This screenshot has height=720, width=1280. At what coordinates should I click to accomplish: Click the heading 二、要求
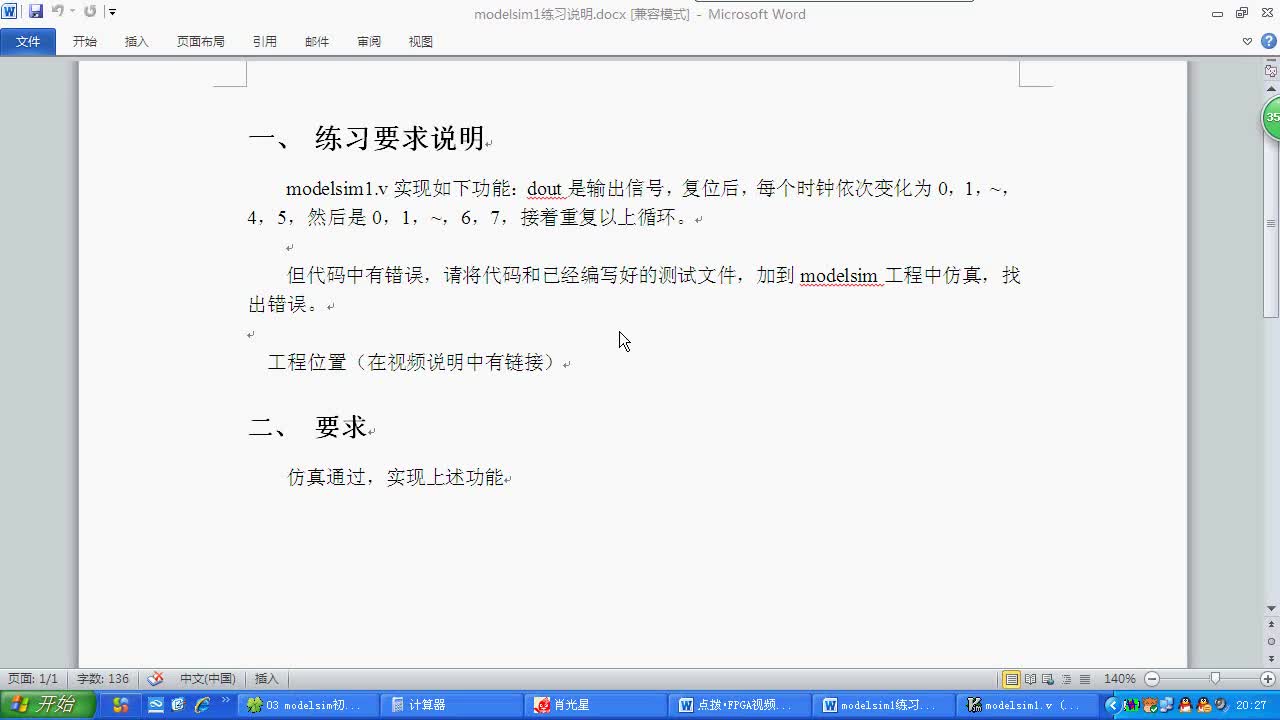point(308,427)
